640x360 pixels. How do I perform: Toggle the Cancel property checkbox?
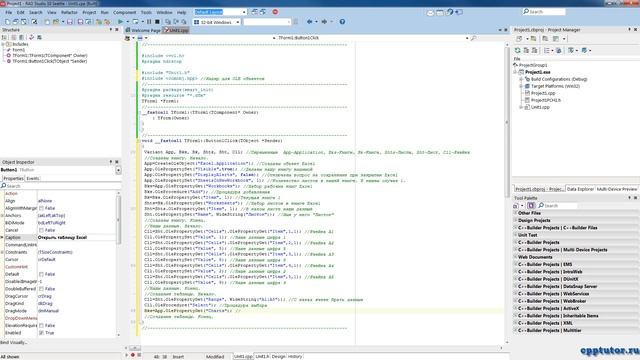point(41,230)
